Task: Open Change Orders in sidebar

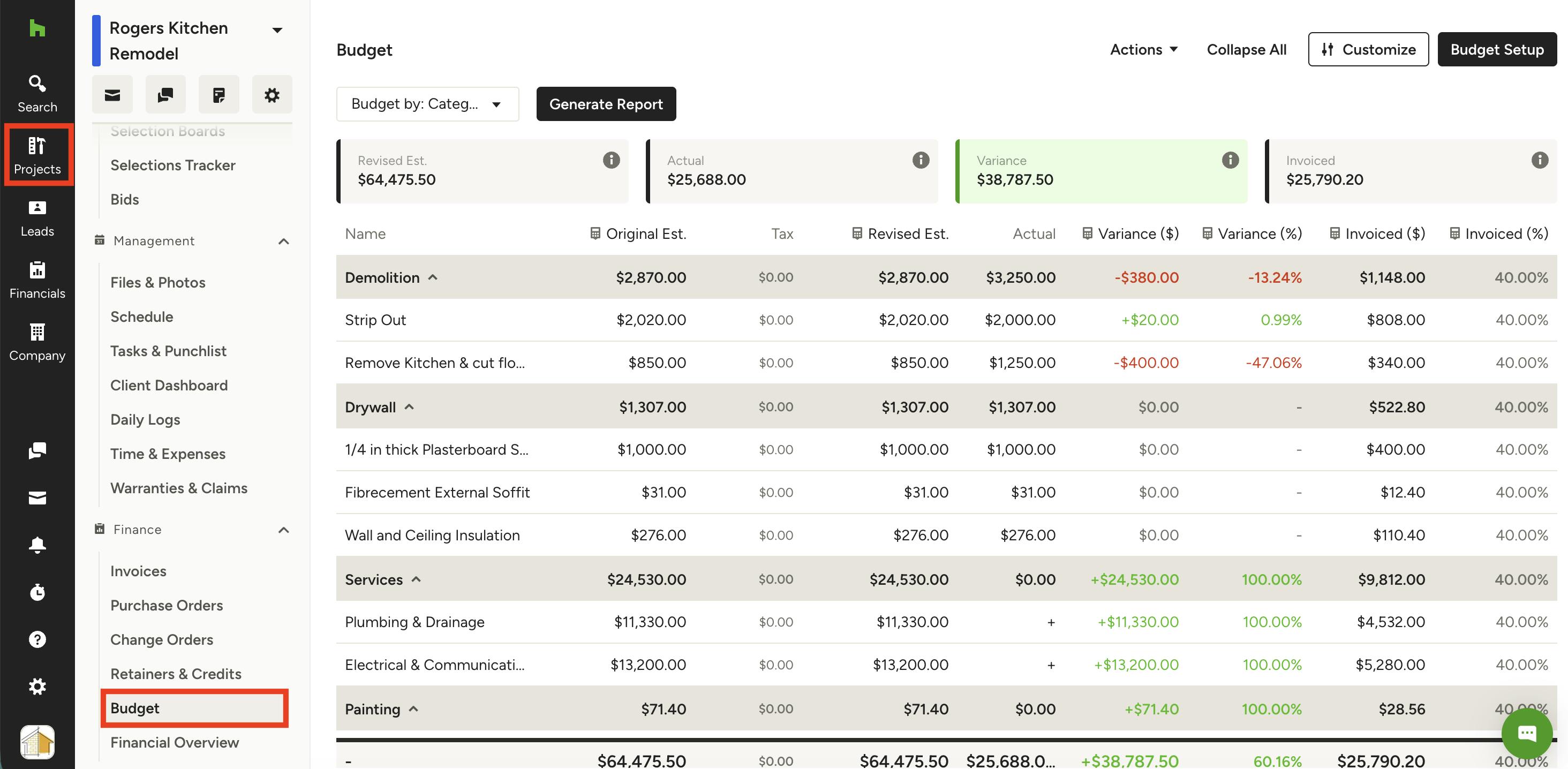Action: (x=161, y=639)
